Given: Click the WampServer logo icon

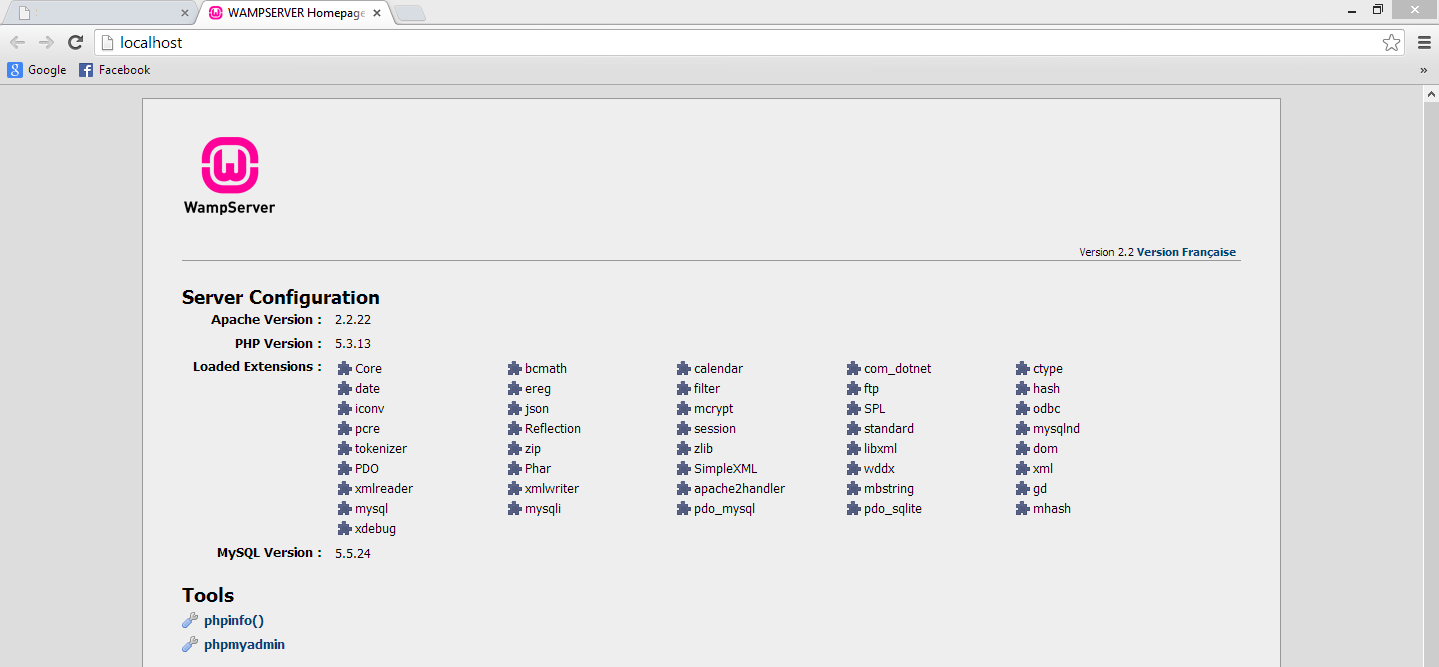Looking at the screenshot, I should (x=230, y=165).
